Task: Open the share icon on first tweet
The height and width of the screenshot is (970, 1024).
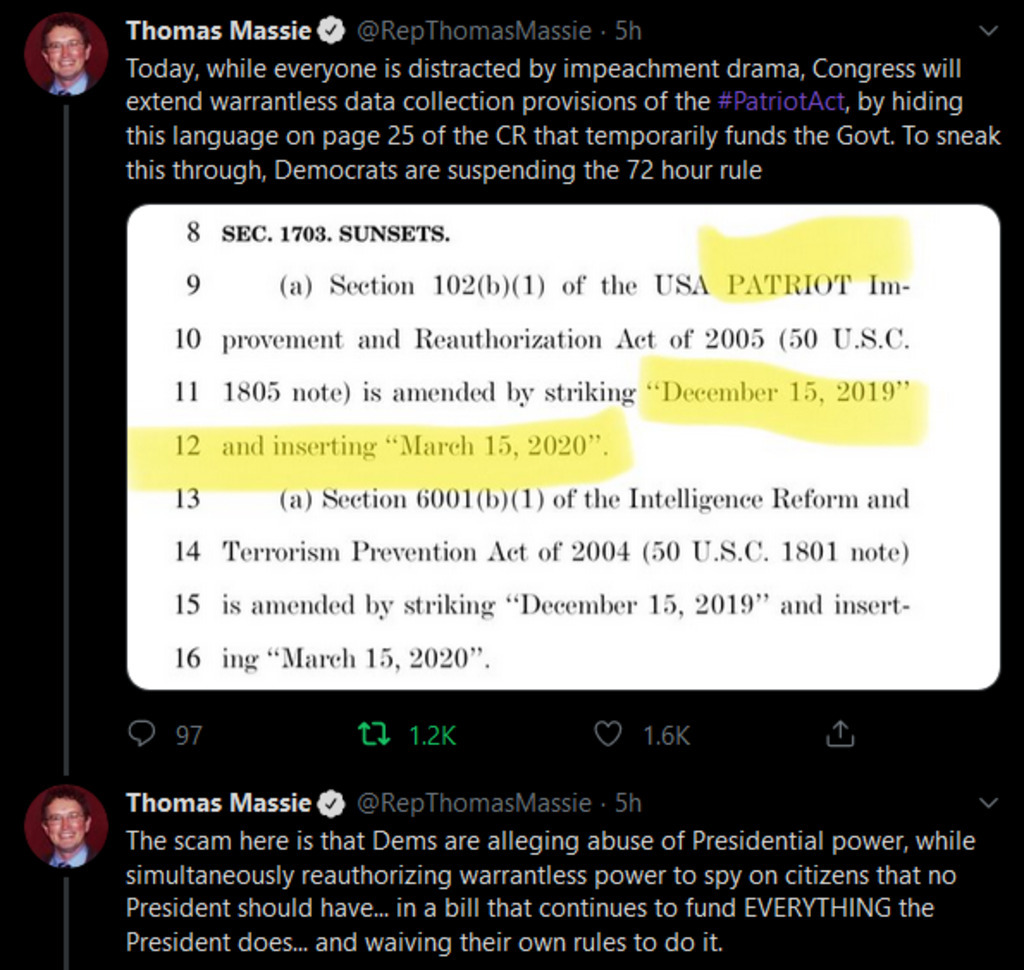Action: pyautogui.click(x=840, y=734)
